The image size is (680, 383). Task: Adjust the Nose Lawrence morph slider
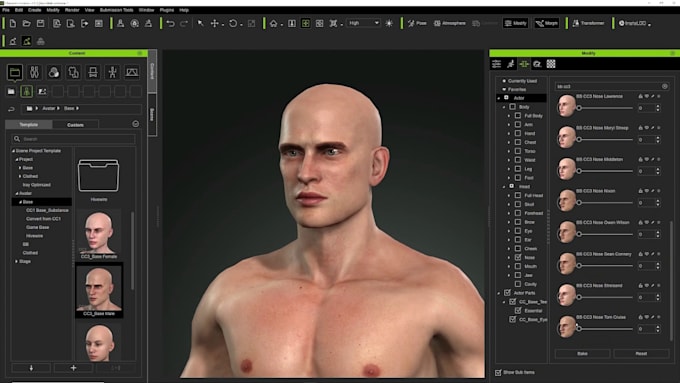605,108
